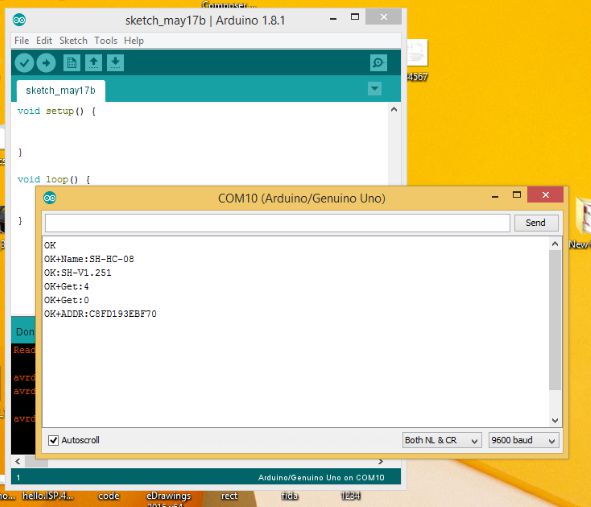Viewport: 591px width, 507px height.
Task: Click the void setup() code line
Action: coord(57,111)
